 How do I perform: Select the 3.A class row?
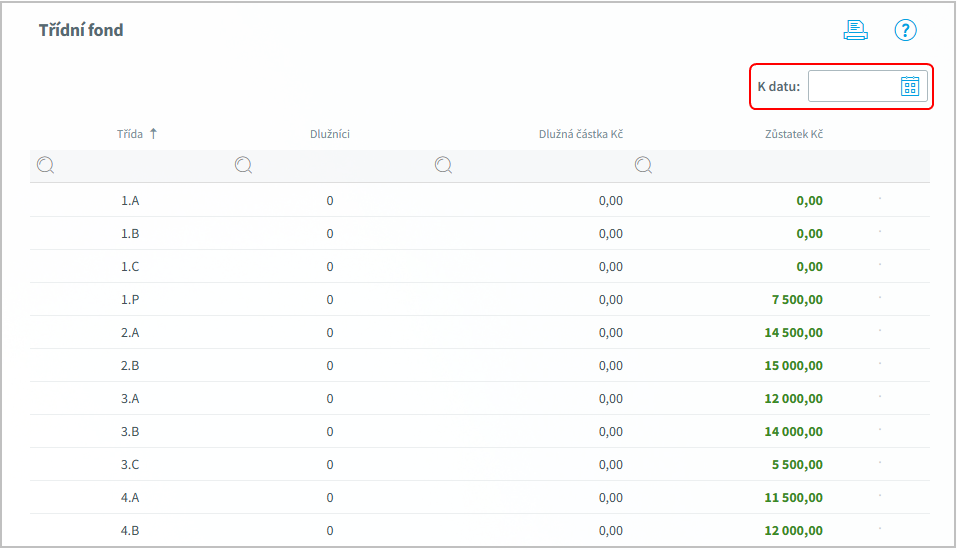pyautogui.click(x=480, y=398)
